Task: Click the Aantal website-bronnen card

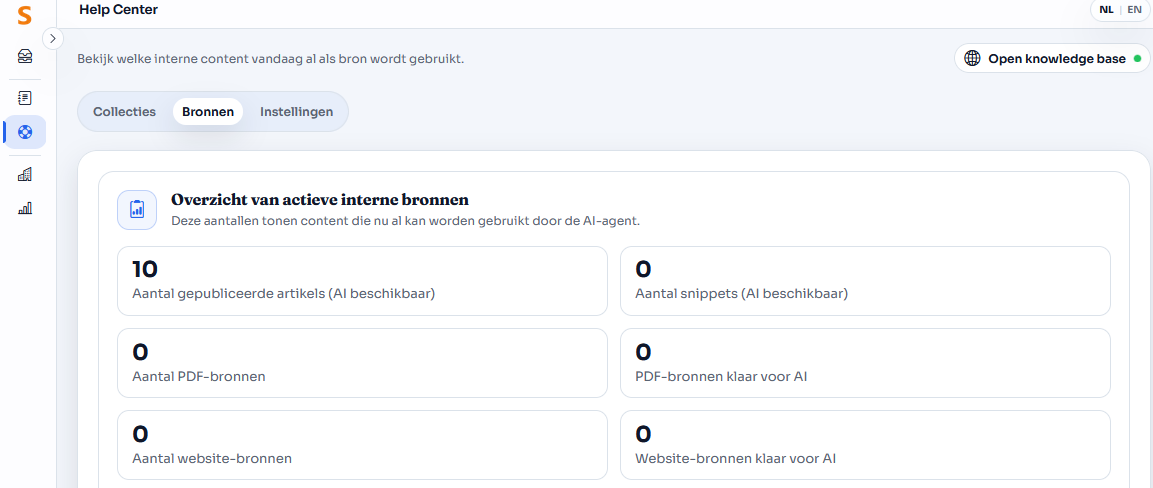Action: pos(363,445)
